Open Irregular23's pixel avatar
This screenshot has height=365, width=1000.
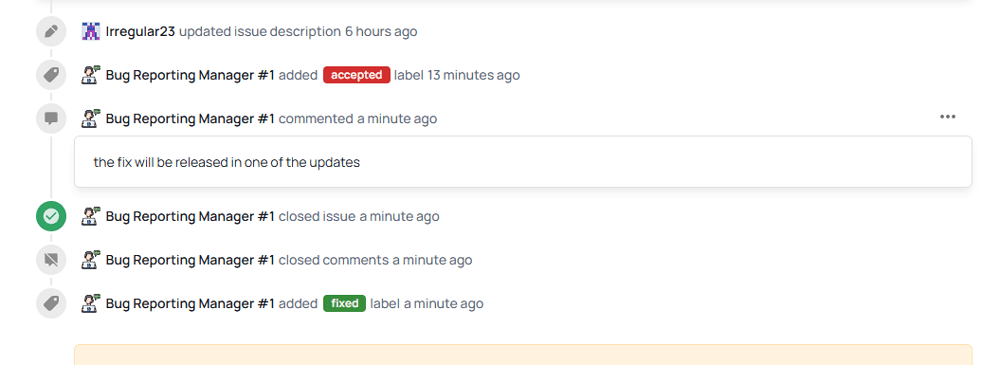(x=91, y=31)
